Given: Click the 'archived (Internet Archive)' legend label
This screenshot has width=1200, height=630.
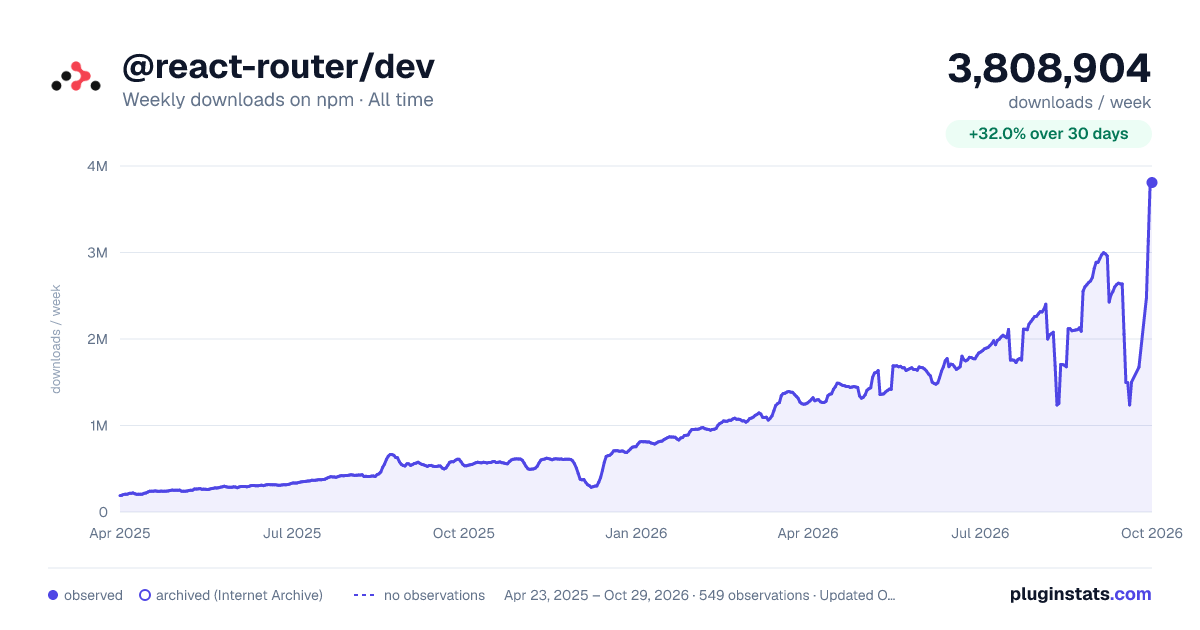Looking at the screenshot, I should tap(239, 595).
